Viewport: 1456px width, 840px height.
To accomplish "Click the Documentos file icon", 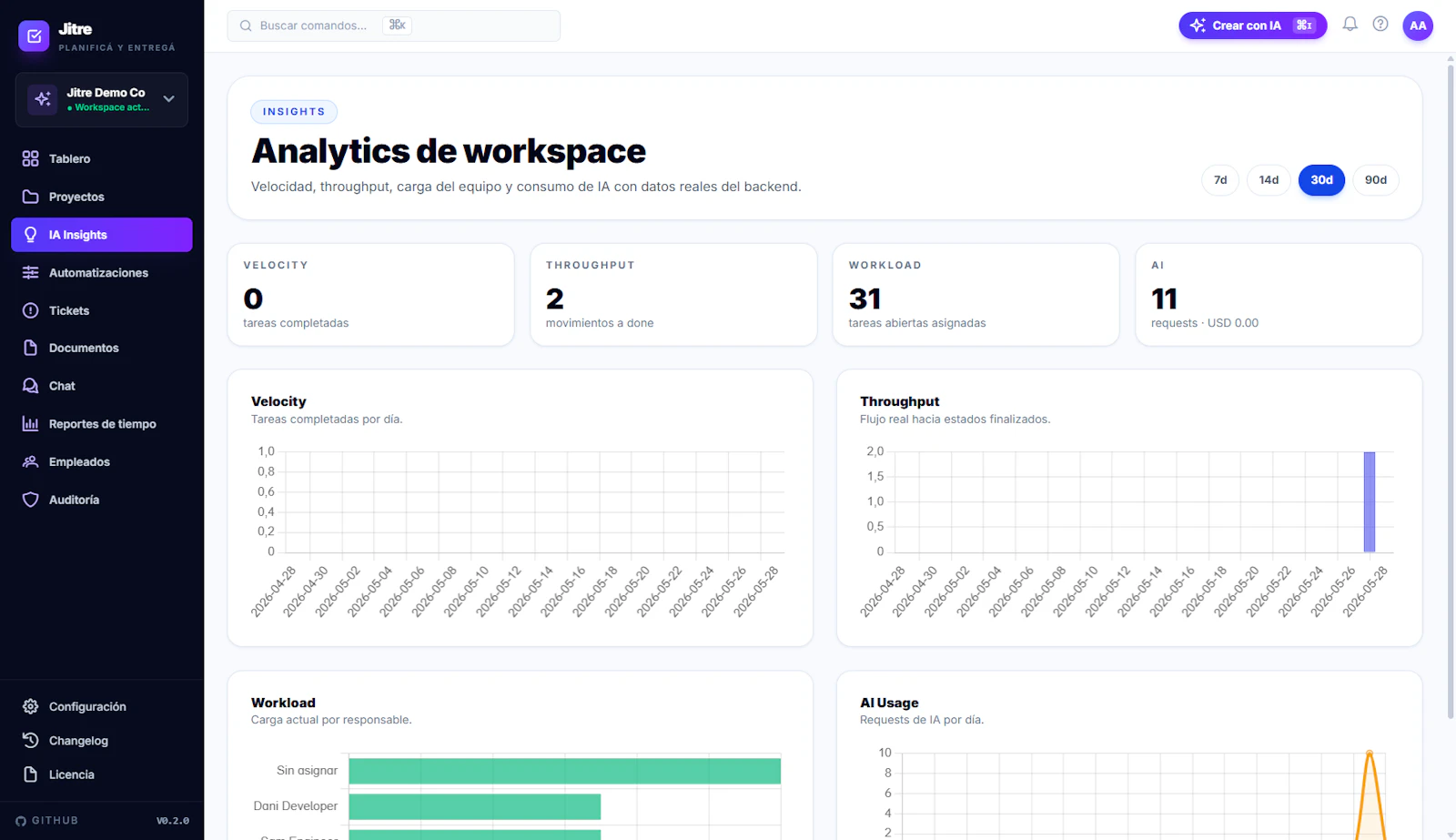I will pyautogui.click(x=30, y=348).
